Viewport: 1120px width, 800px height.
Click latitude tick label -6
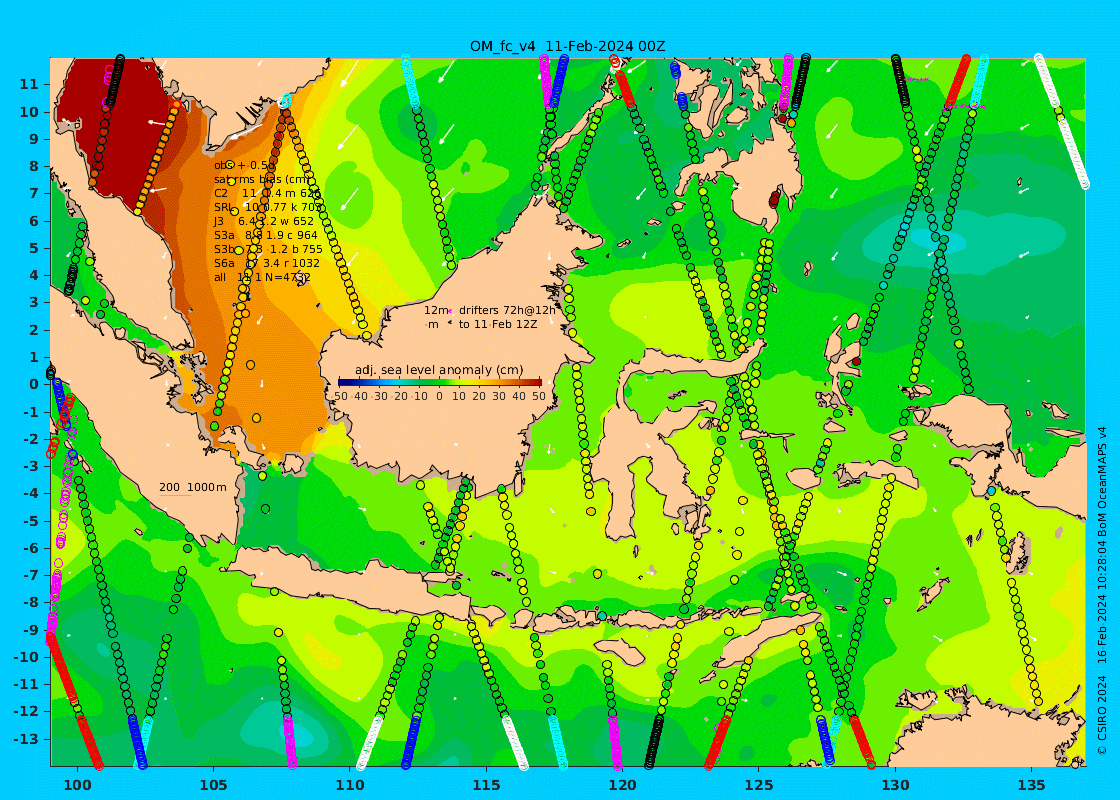coord(30,548)
